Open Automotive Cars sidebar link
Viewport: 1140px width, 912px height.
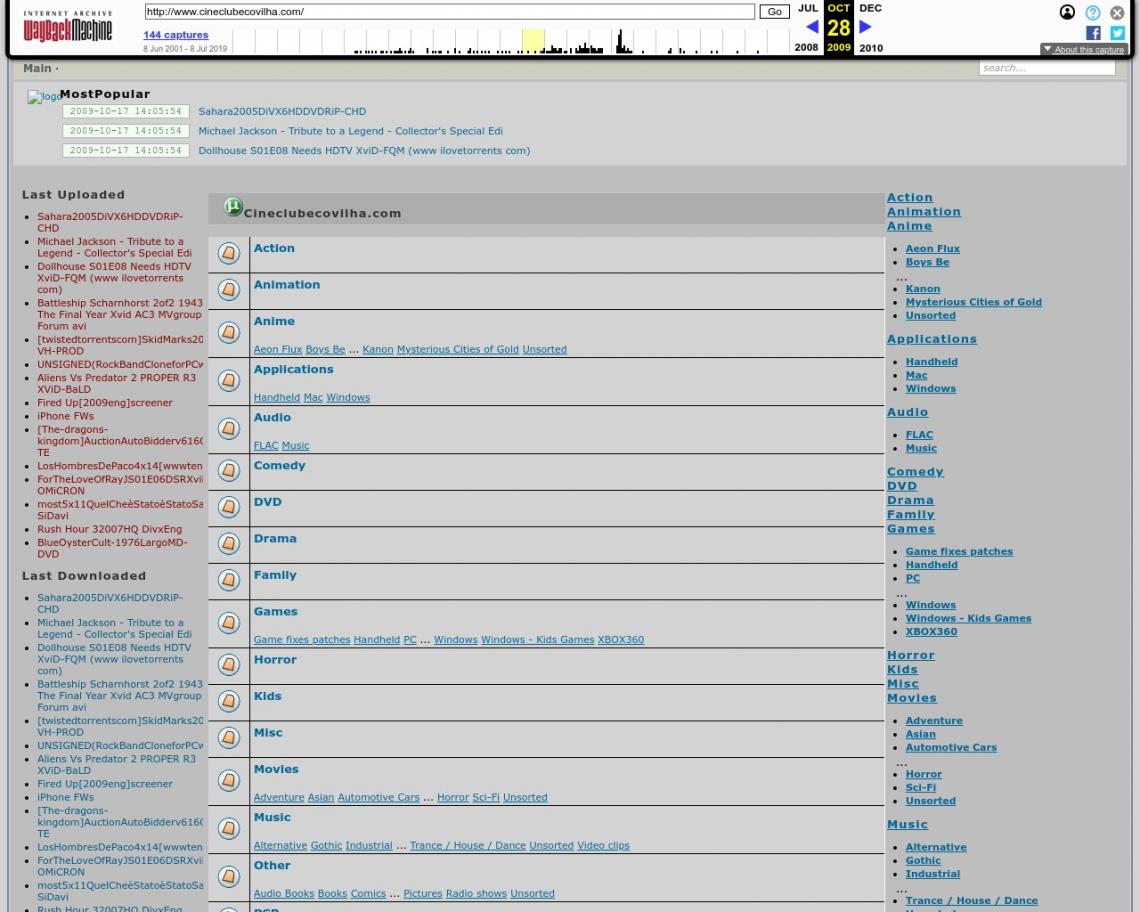951,747
